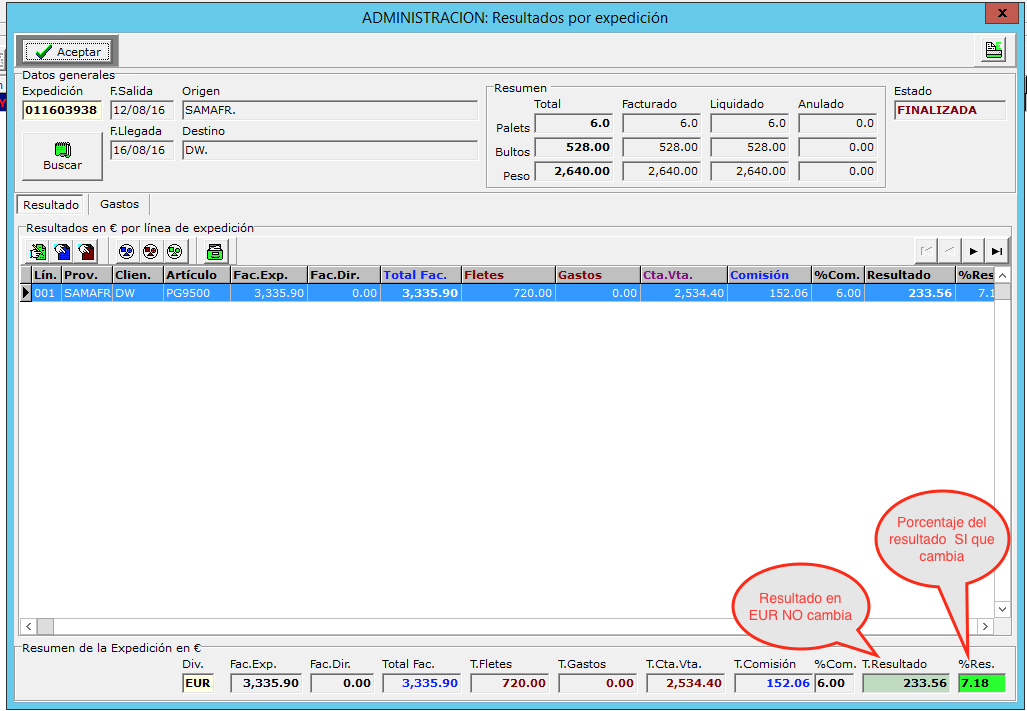
Task: Click the red circles chart icon
Action: click(x=150, y=251)
